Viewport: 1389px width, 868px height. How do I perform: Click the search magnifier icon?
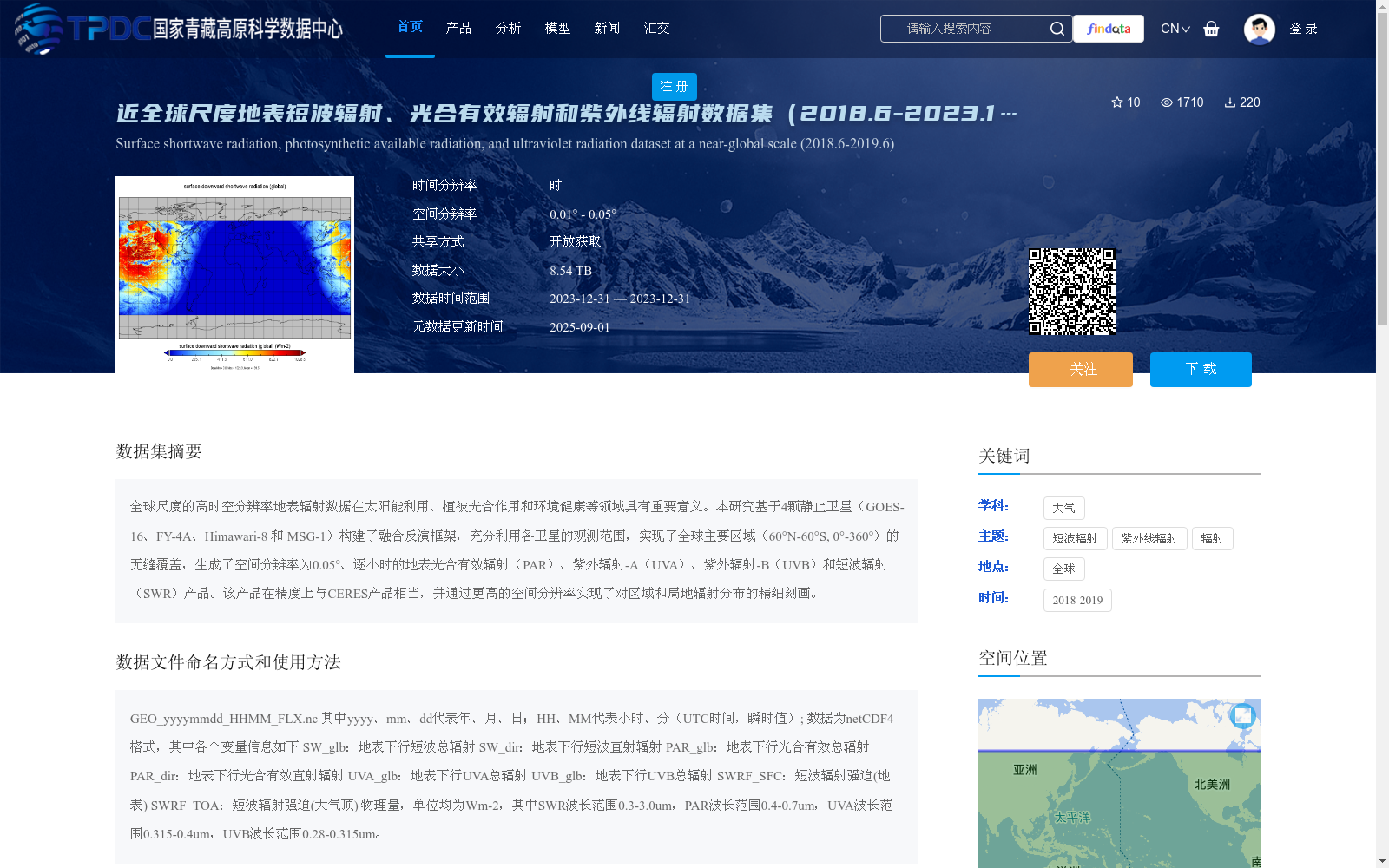click(1057, 29)
